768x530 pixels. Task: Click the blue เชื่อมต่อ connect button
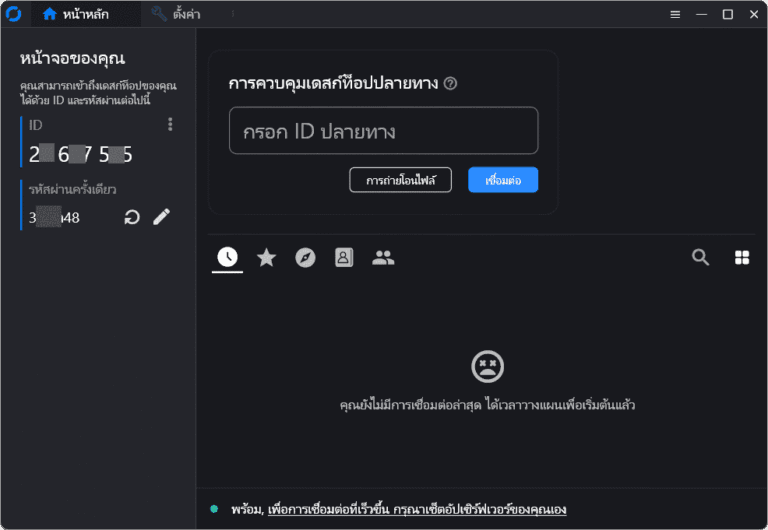[x=503, y=180]
